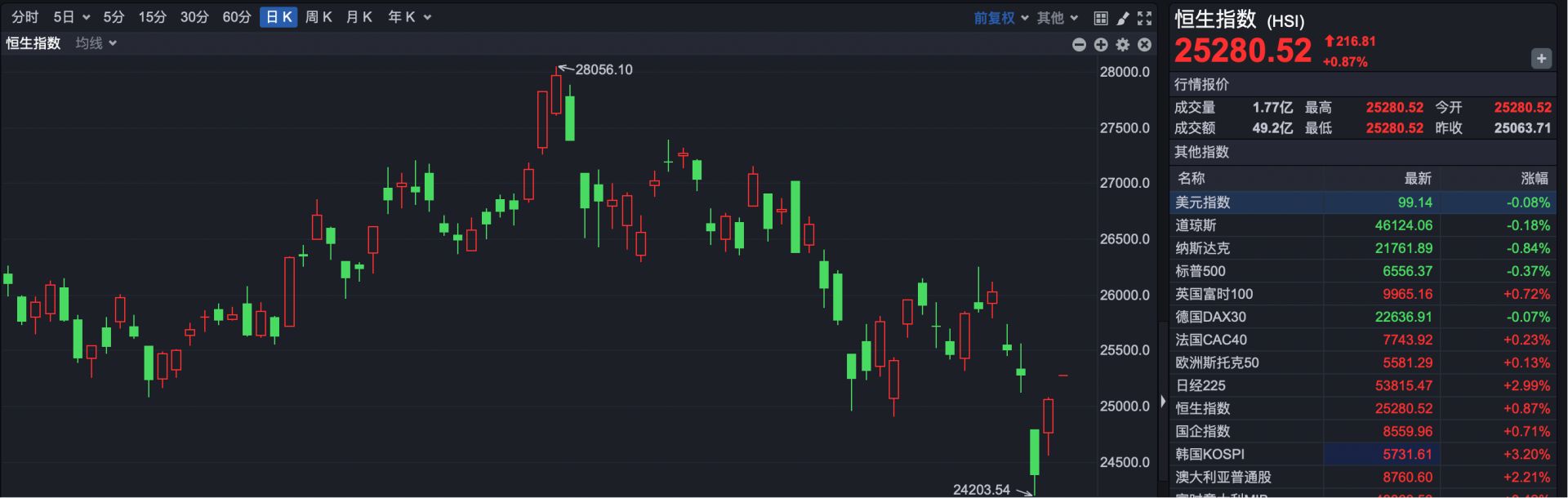Collapse the right panel with the divider arrow
1568x498 pixels.
1163,402
